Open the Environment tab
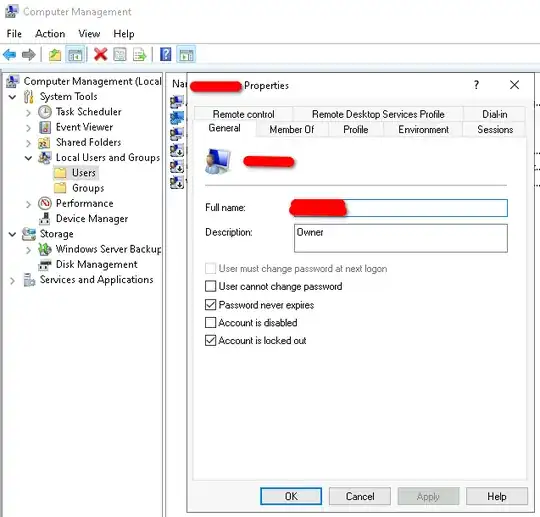 coord(423,130)
